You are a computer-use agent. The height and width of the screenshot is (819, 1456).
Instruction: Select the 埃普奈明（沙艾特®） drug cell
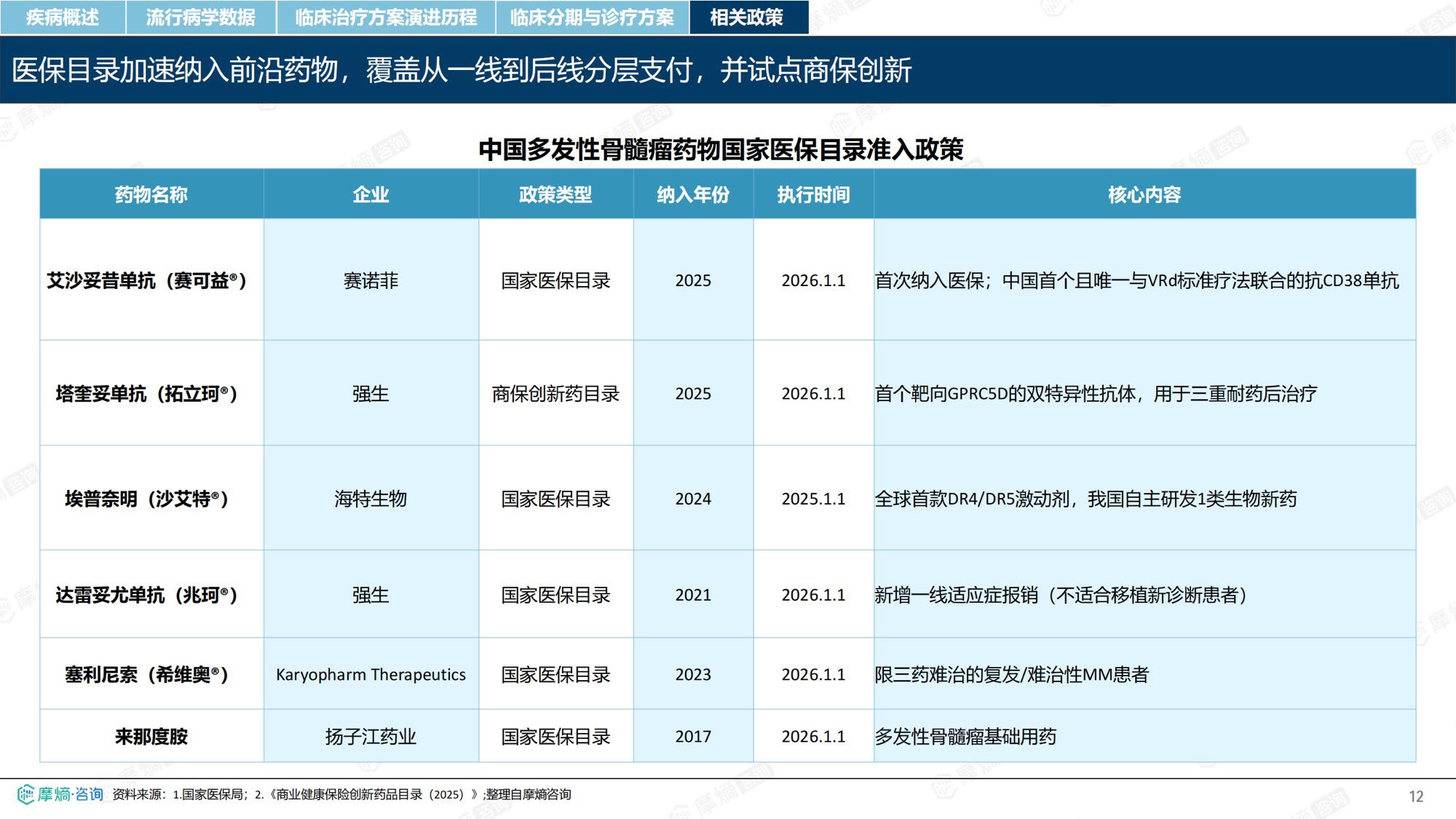pyautogui.click(x=151, y=499)
